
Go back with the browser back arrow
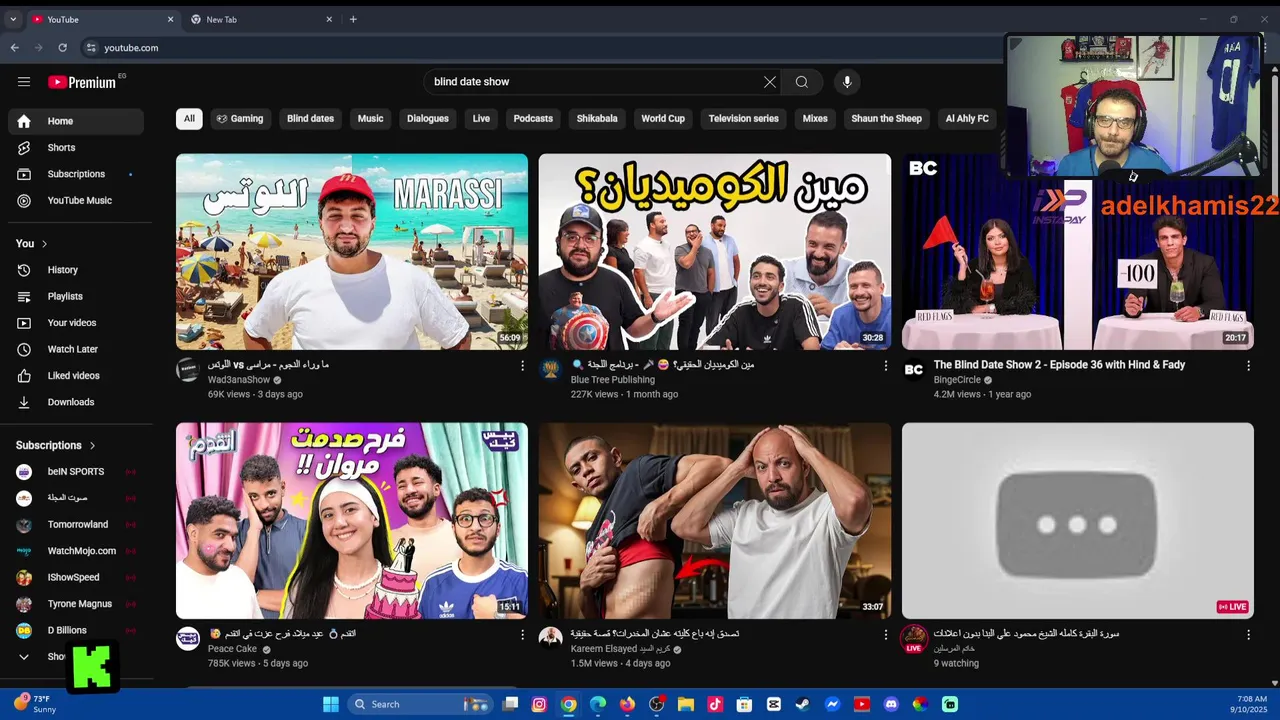click(14, 47)
